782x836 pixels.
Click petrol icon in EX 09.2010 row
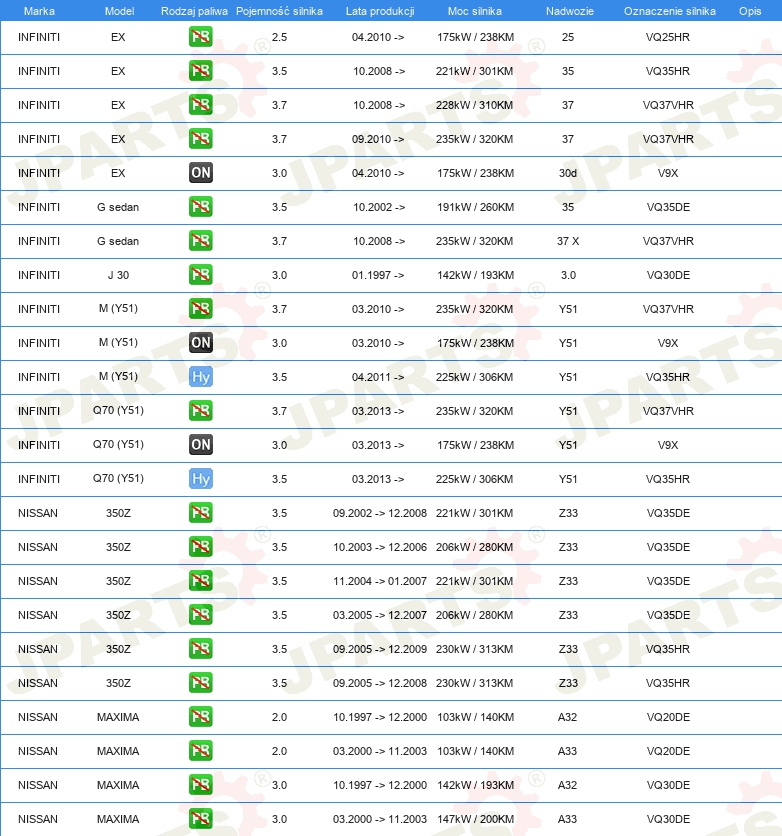(200, 139)
